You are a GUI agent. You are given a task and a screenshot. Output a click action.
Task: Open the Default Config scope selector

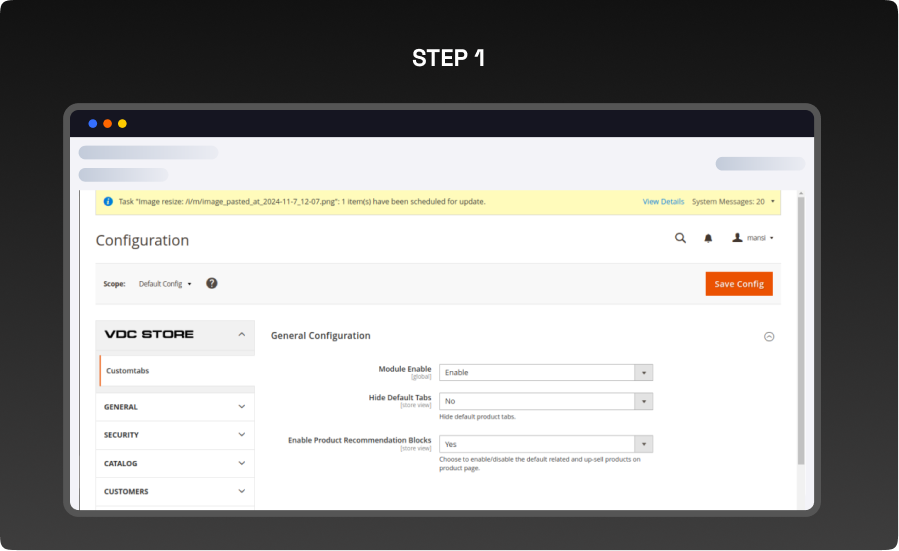point(165,284)
